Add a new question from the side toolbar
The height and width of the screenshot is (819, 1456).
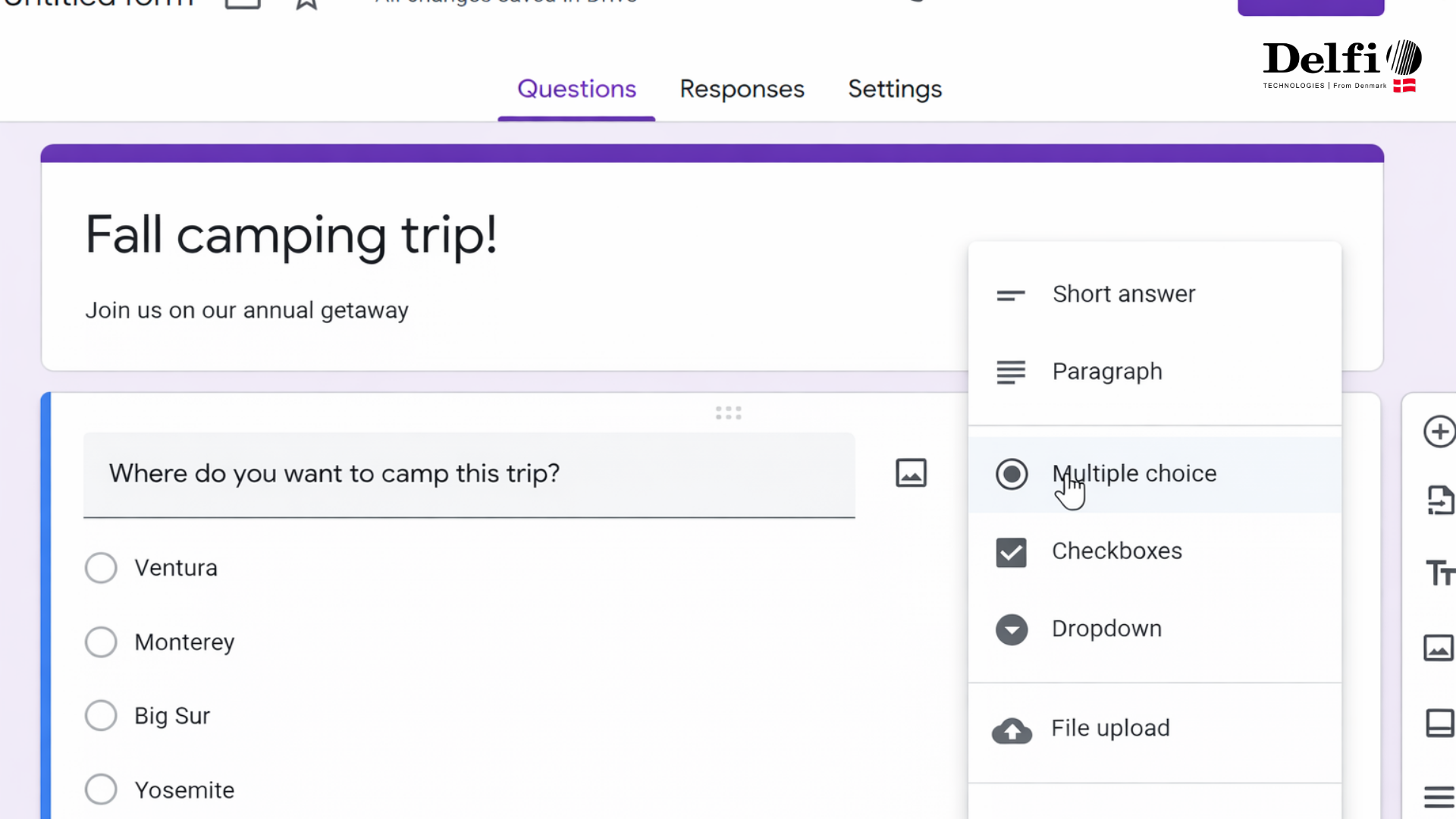(1439, 432)
